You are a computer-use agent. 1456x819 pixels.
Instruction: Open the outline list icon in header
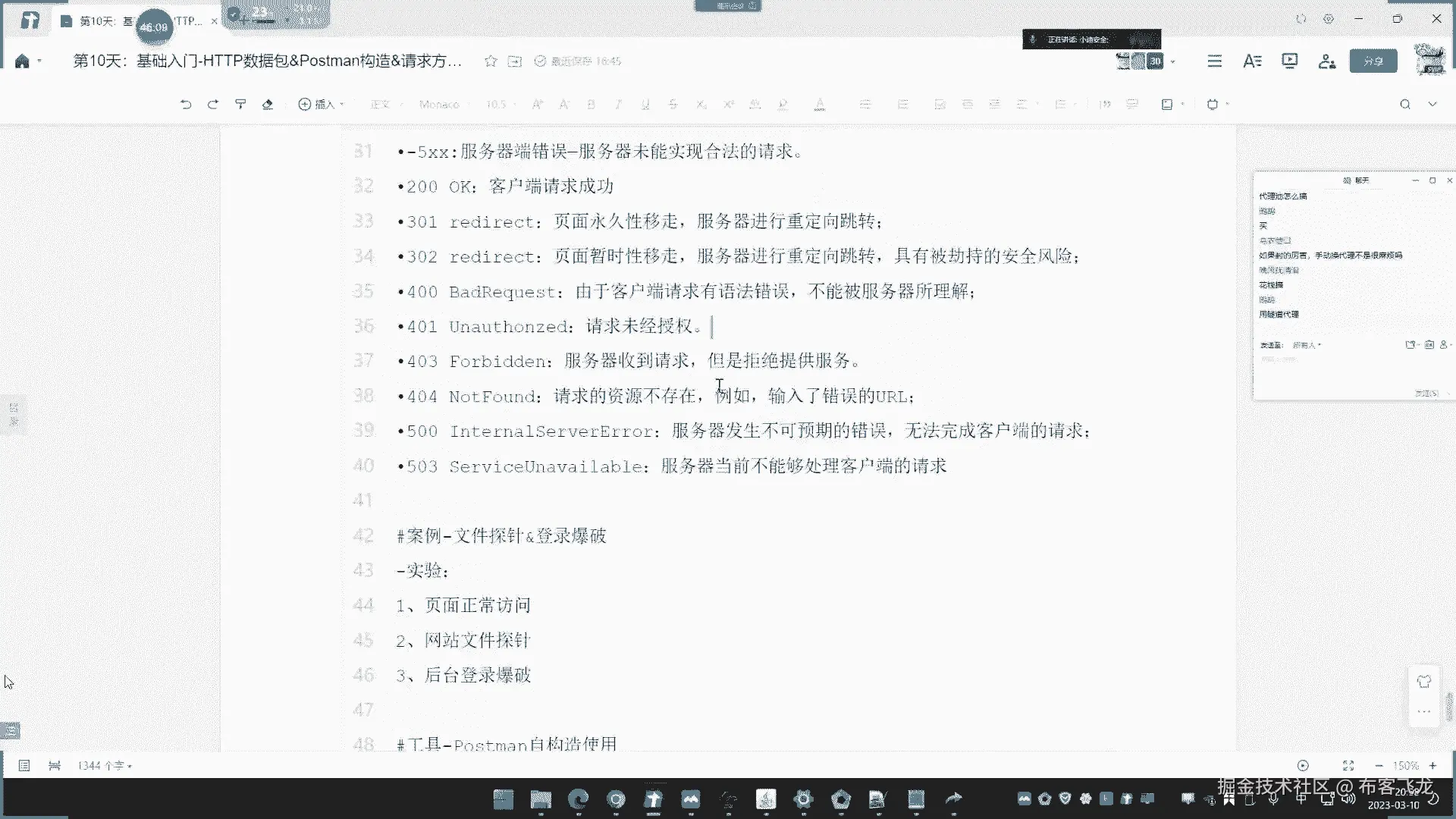click(1214, 61)
